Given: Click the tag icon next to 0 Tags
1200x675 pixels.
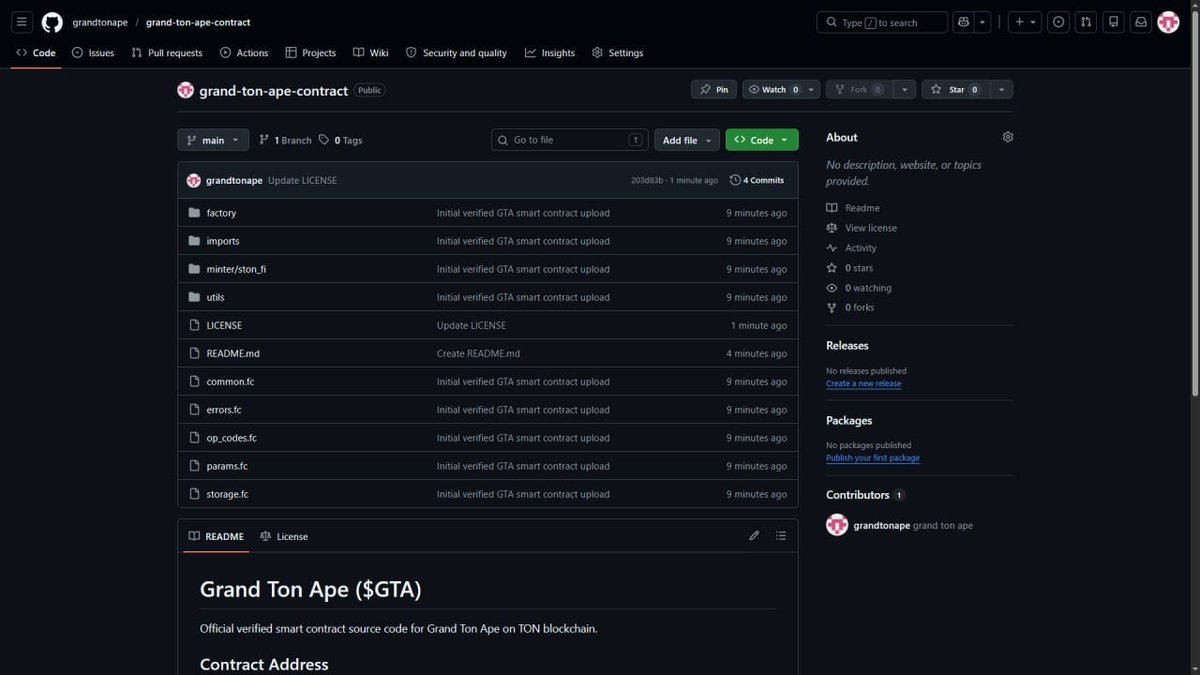Looking at the screenshot, I should pyautogui.click(x=324, y=140).
